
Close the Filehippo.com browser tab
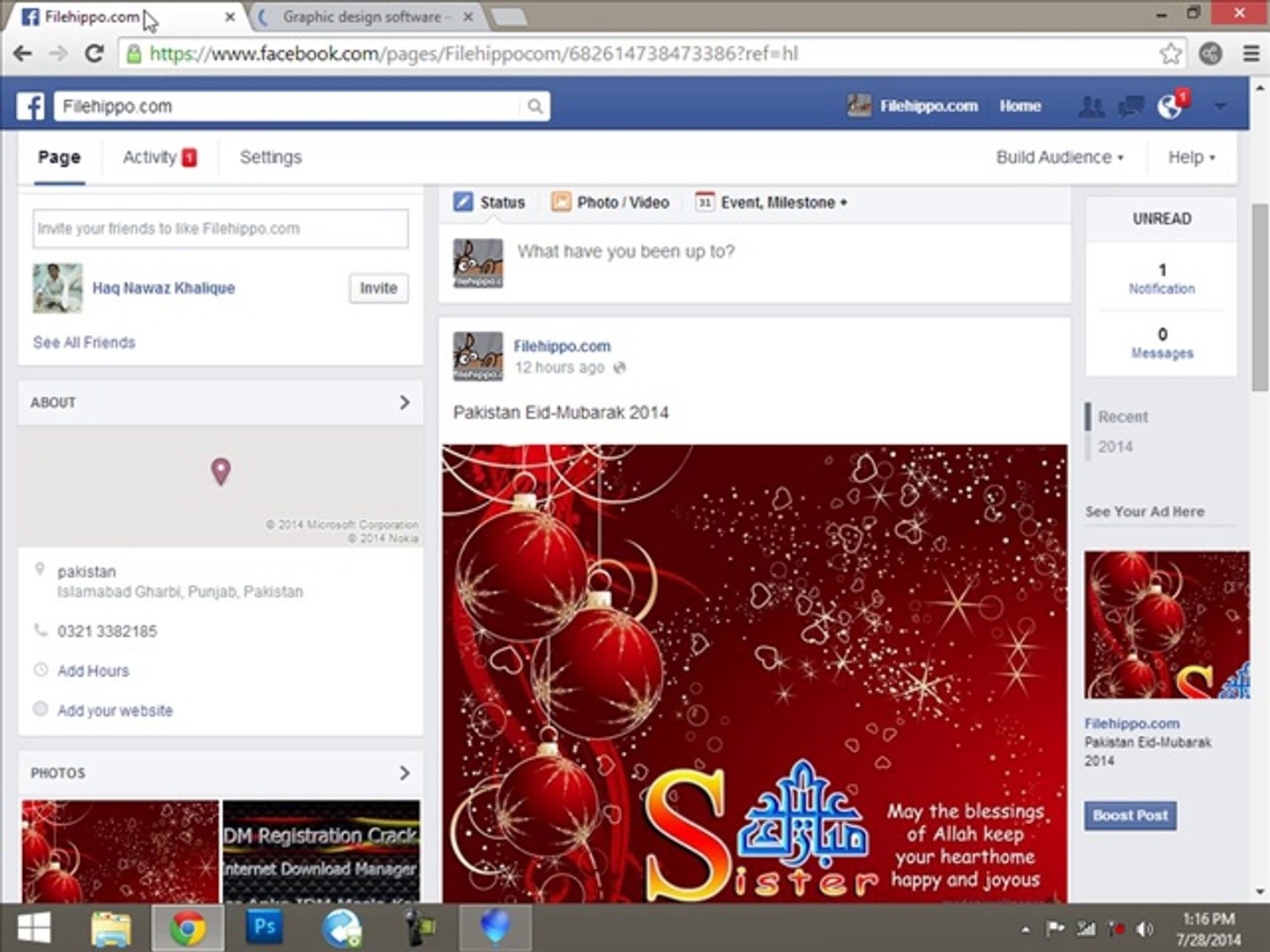coord(230,16)
